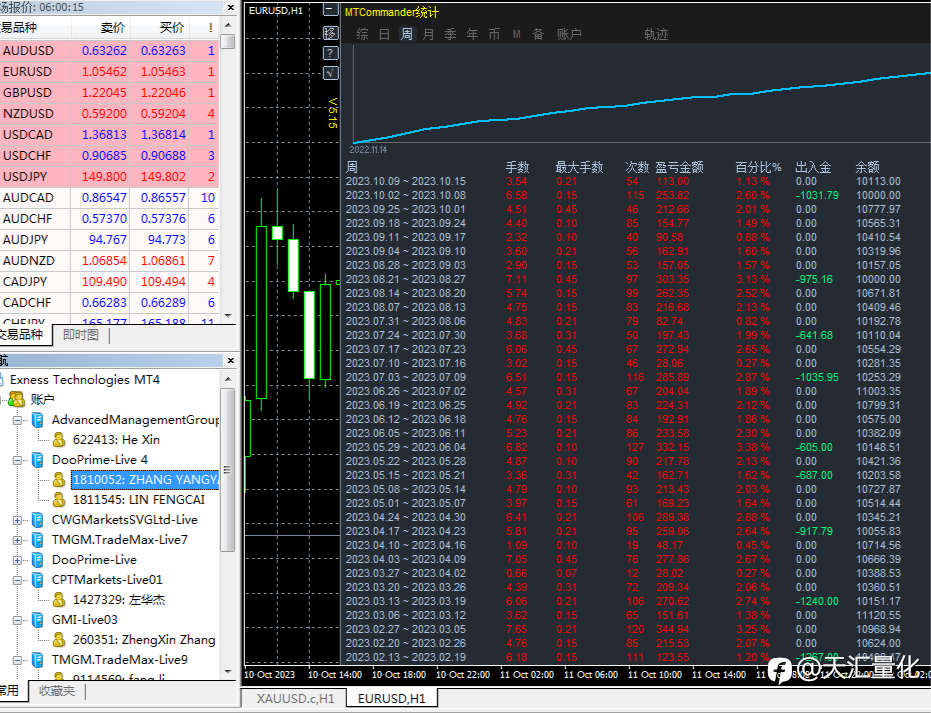Open the 收藏夹 favorites tab in navigator
The height and width of the screenshot is (713, 931).
56,690
